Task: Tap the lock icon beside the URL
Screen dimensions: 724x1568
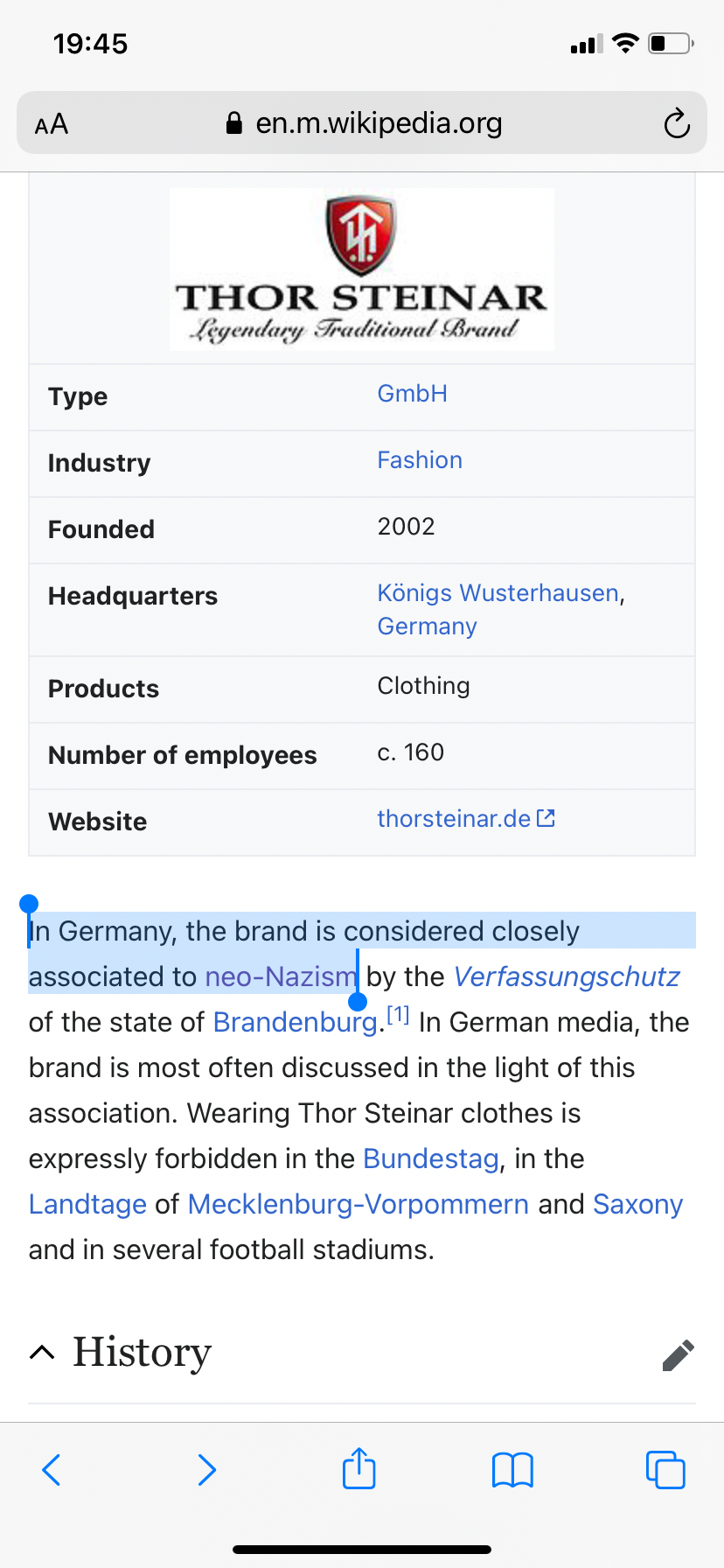Action: pyautogui.click(x=233, y=123)
